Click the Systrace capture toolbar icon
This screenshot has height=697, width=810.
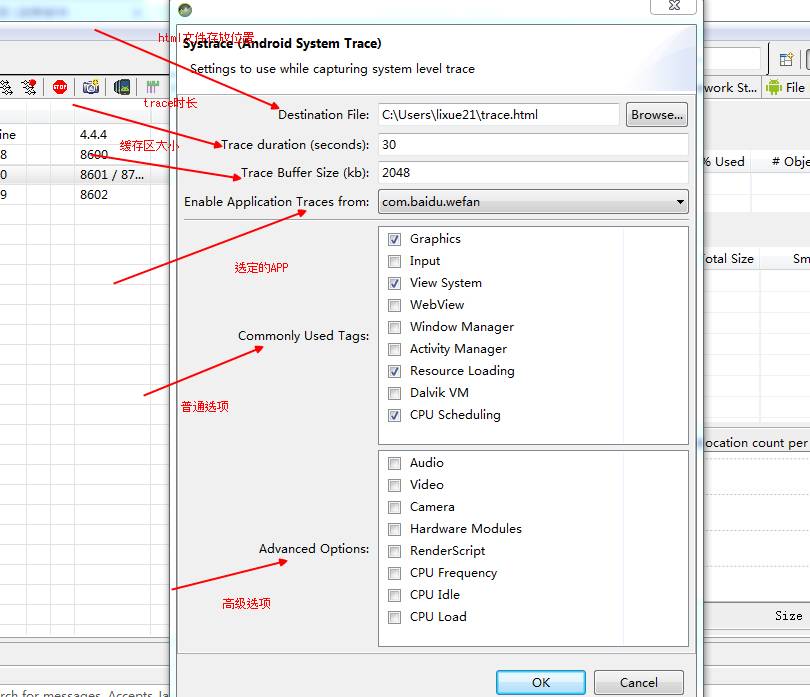pos(152,87)
